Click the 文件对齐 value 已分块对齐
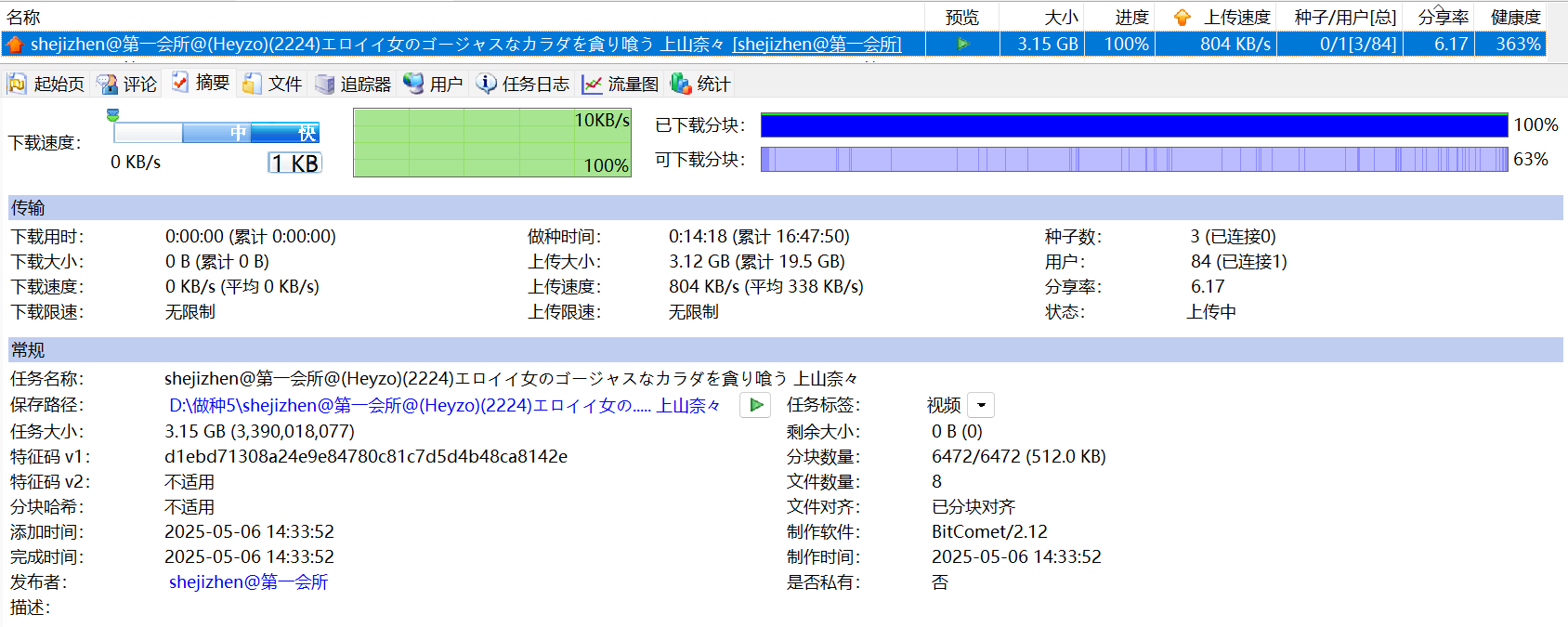The width and height of the screenshot is (1568, 627). click(973, 506)
